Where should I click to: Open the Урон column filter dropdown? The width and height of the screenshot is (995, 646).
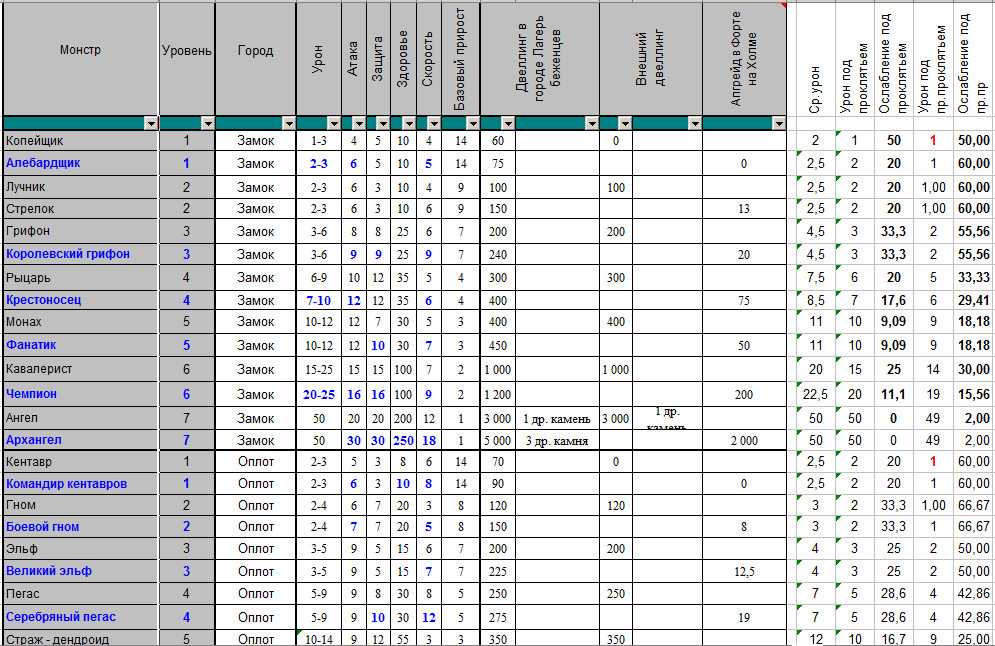[334, 123]
